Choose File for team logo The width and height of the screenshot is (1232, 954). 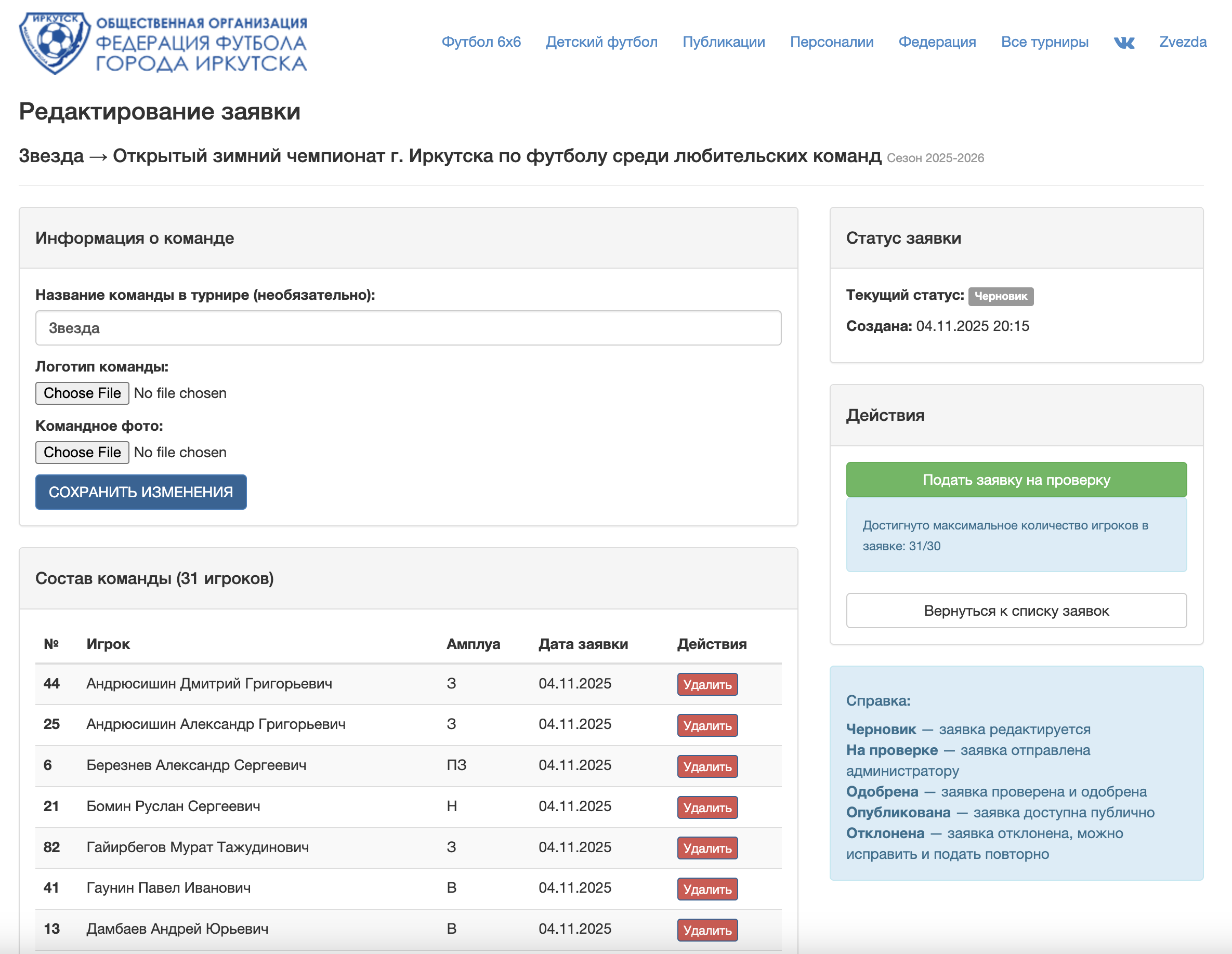tap(82, 393)
